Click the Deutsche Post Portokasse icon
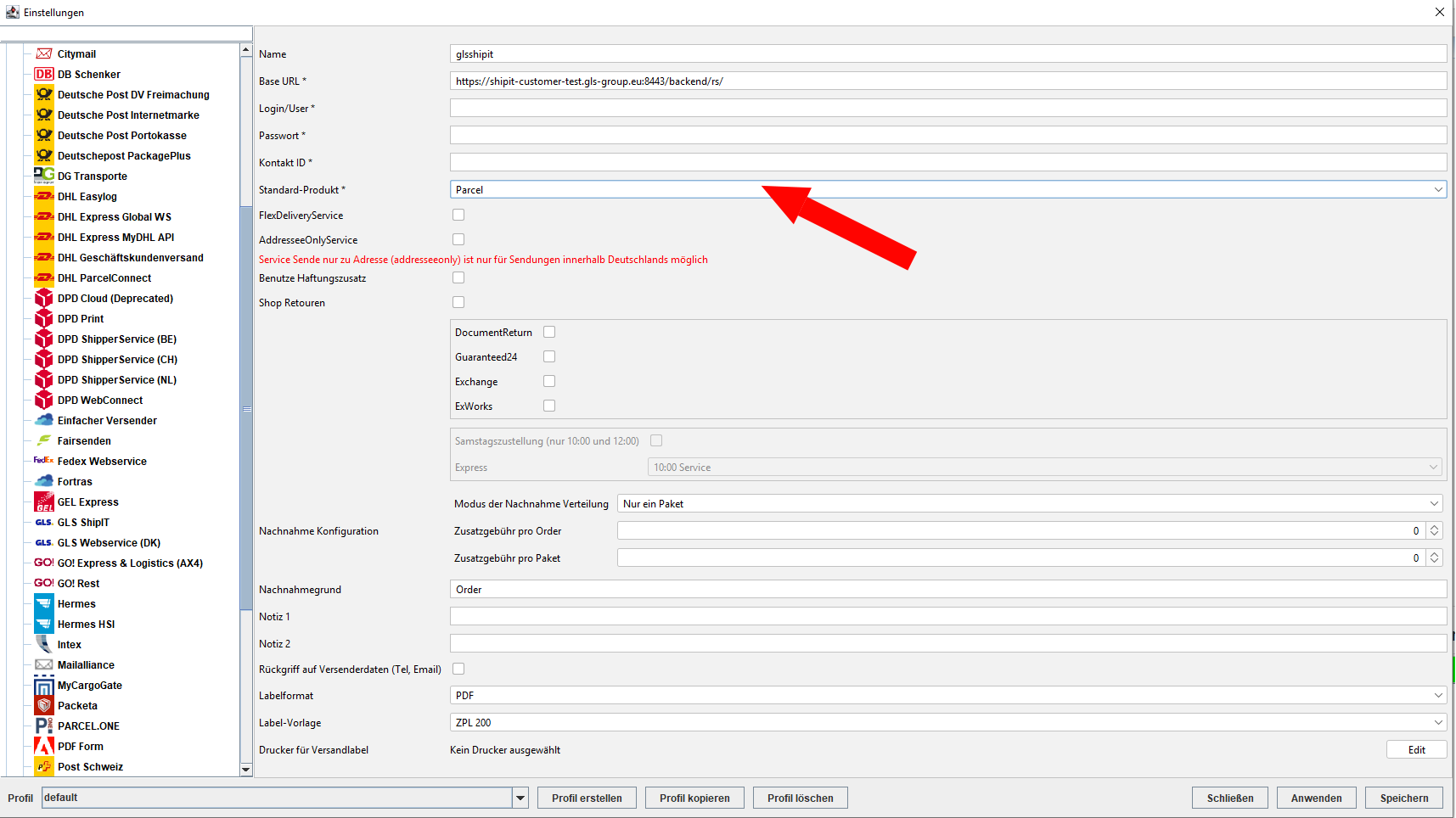The height and width of the screenshot is (818, 1456). click(x=44, y=135)
